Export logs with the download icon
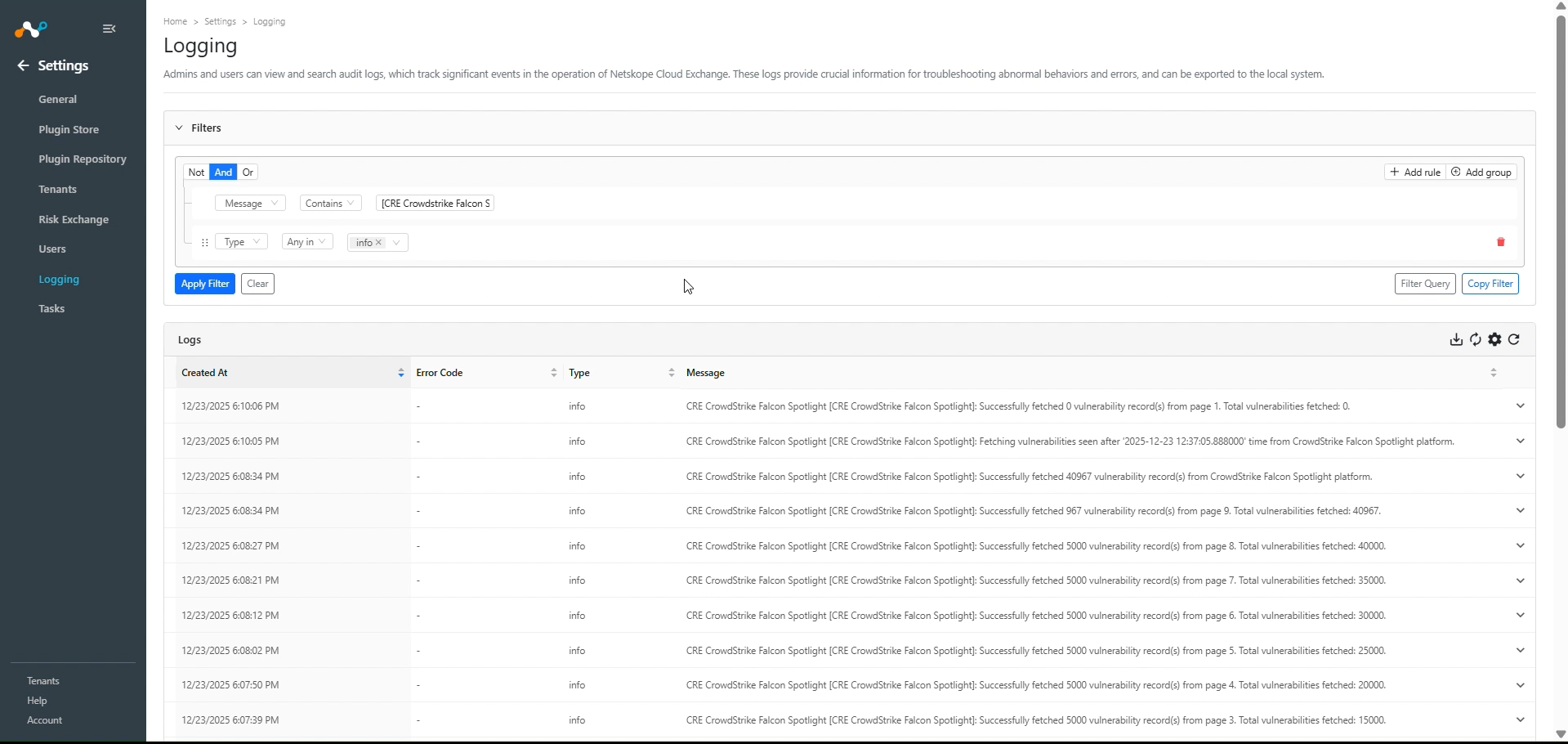Image resolution: width=1568 pixels, height=744 pixels. [x=1456, y=340]
